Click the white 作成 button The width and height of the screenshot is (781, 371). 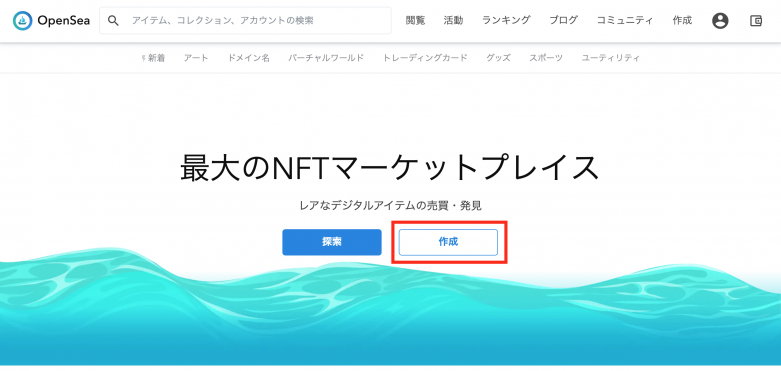(x=448, y=243)
